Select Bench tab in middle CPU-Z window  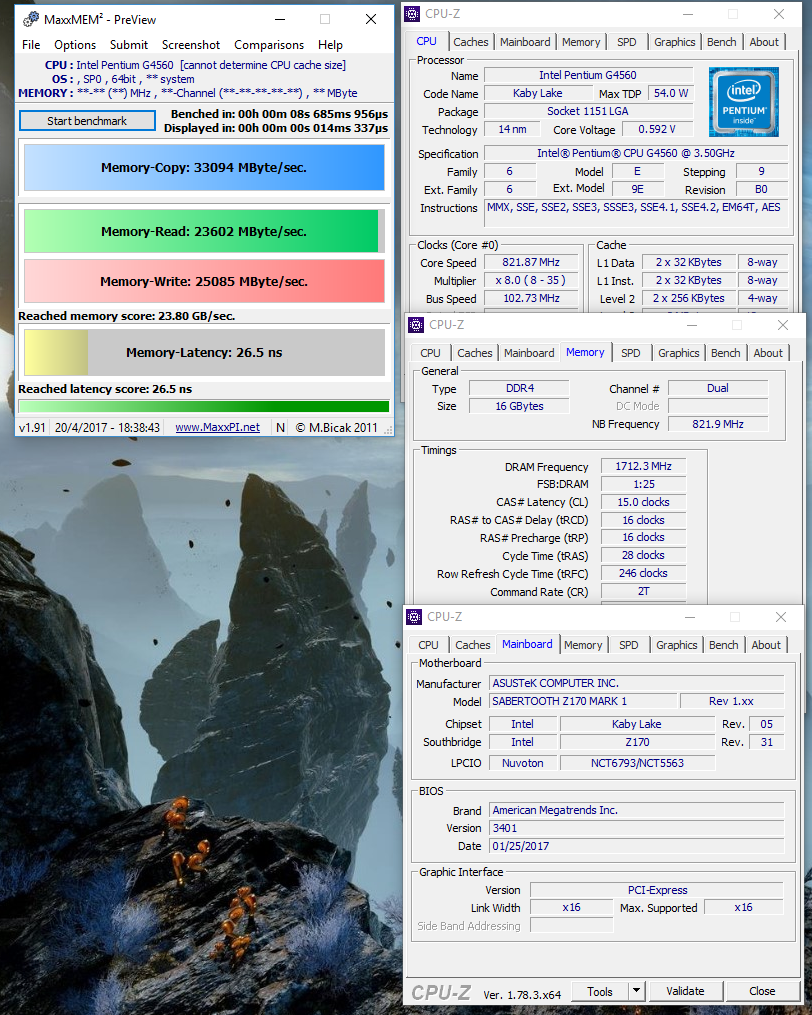coord(725,353)
